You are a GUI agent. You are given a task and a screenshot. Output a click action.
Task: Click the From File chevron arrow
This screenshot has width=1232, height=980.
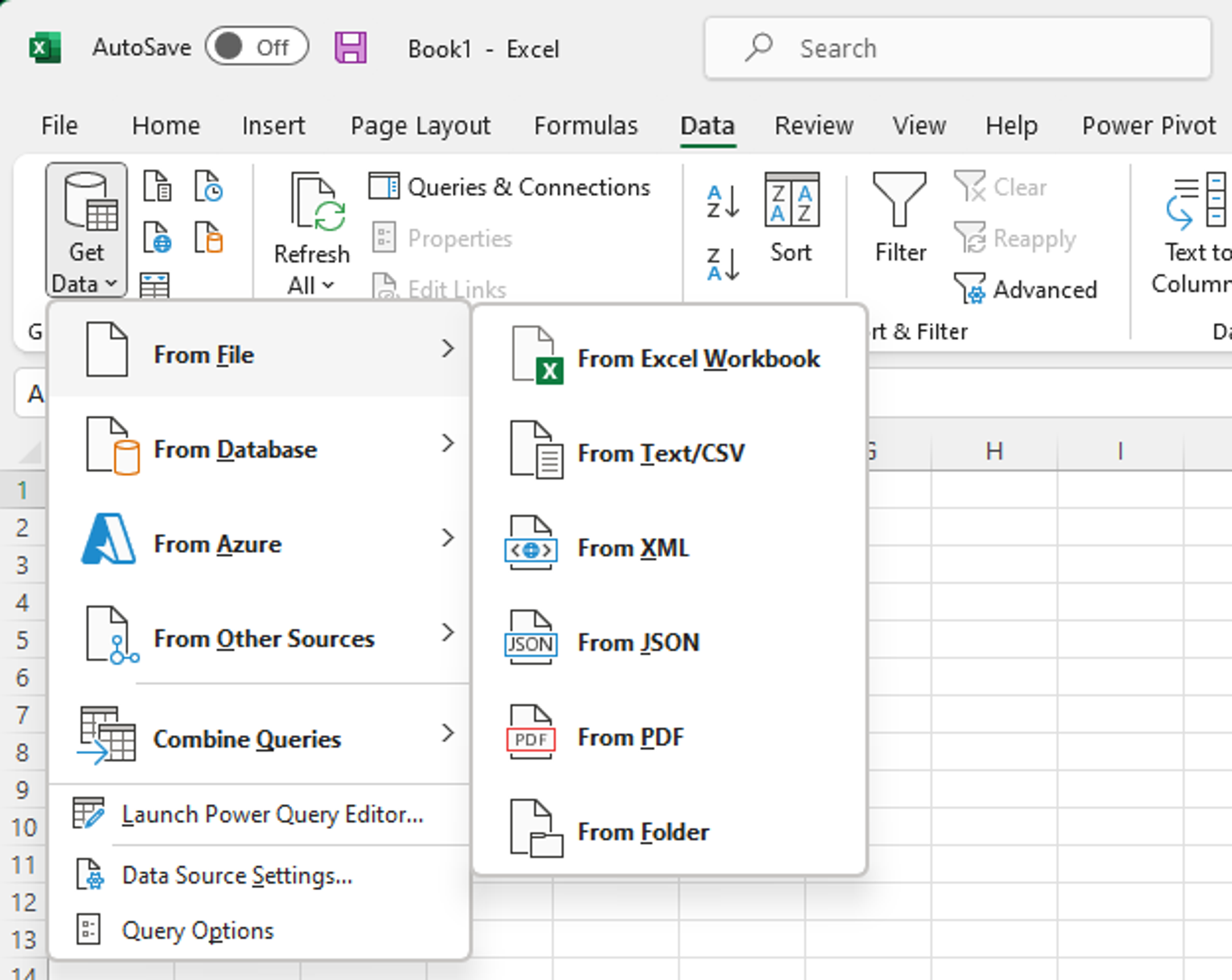pyautogui.click(x=448, y=348)
